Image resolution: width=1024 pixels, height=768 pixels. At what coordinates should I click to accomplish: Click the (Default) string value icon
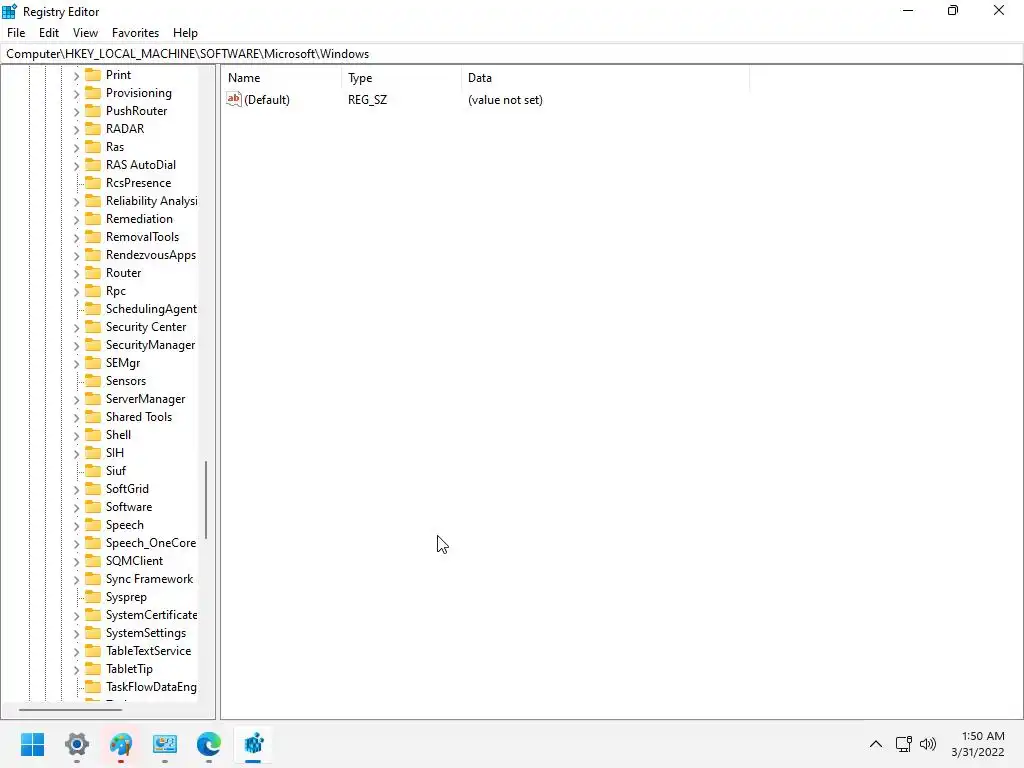234,99
